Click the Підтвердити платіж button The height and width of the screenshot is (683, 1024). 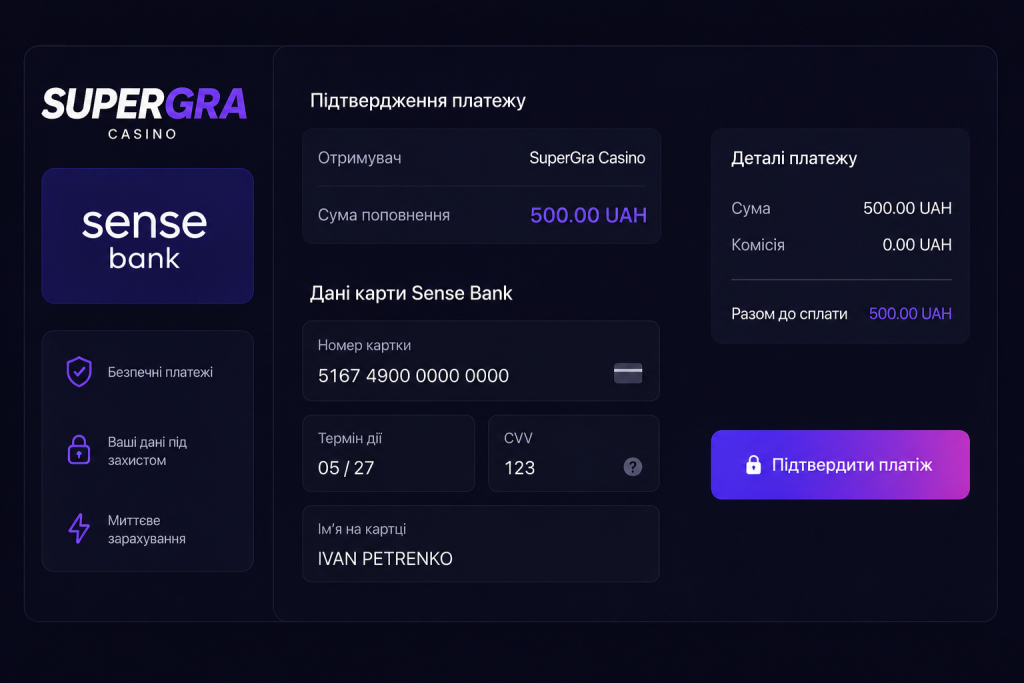840,465
